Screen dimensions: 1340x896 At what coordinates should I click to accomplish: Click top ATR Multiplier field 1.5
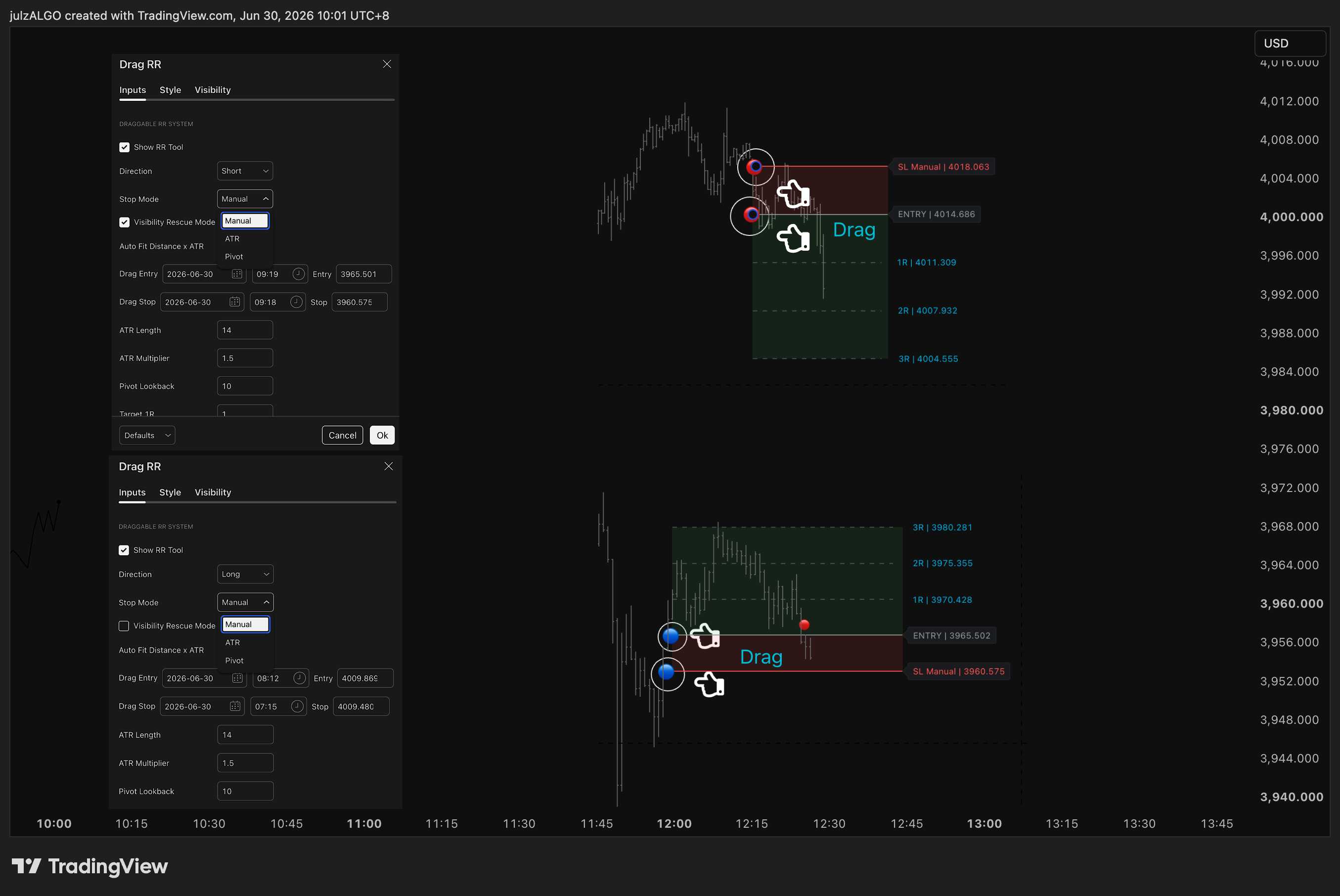pyautogui.click(x=245, y=358)
